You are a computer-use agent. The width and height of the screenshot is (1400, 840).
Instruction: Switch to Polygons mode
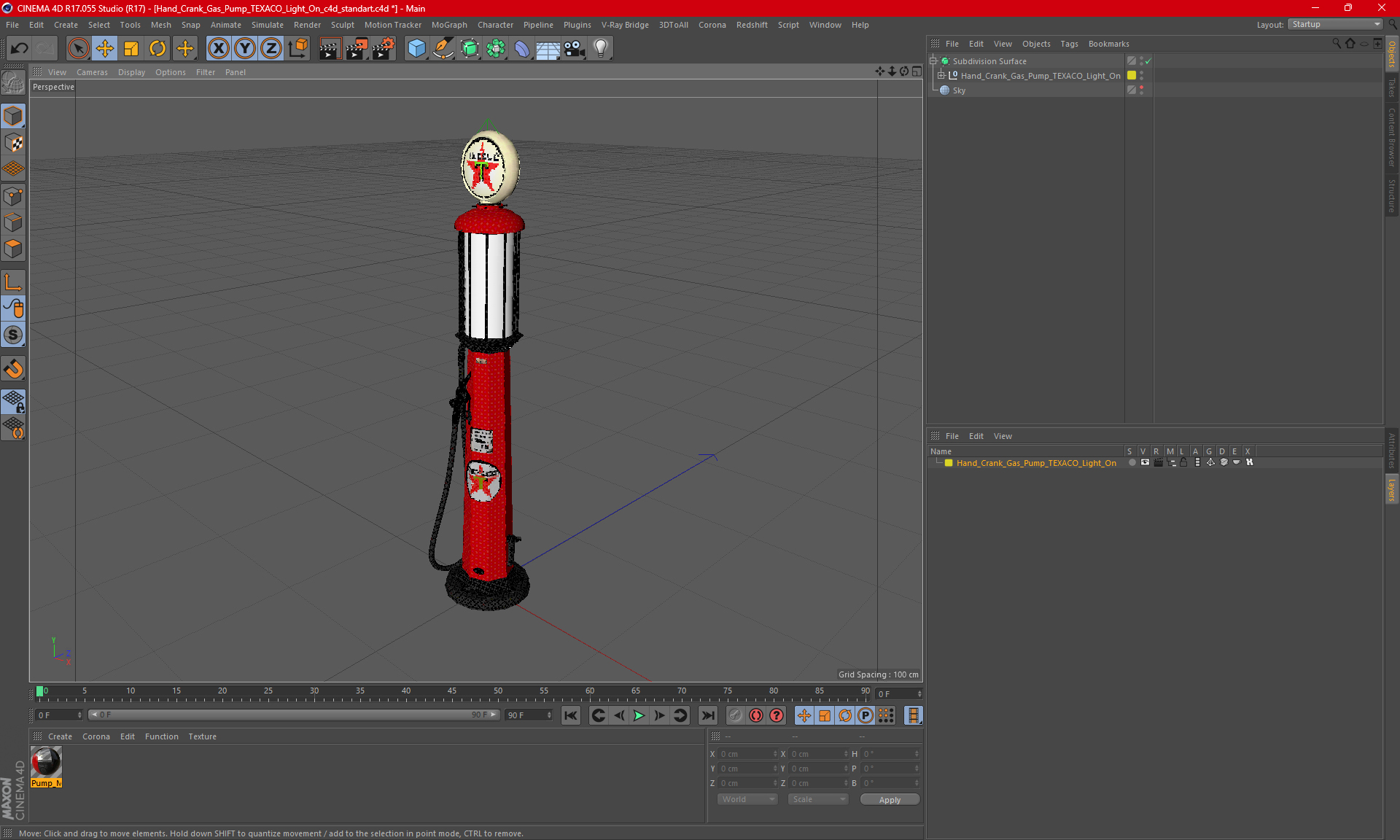pos(13,249)
